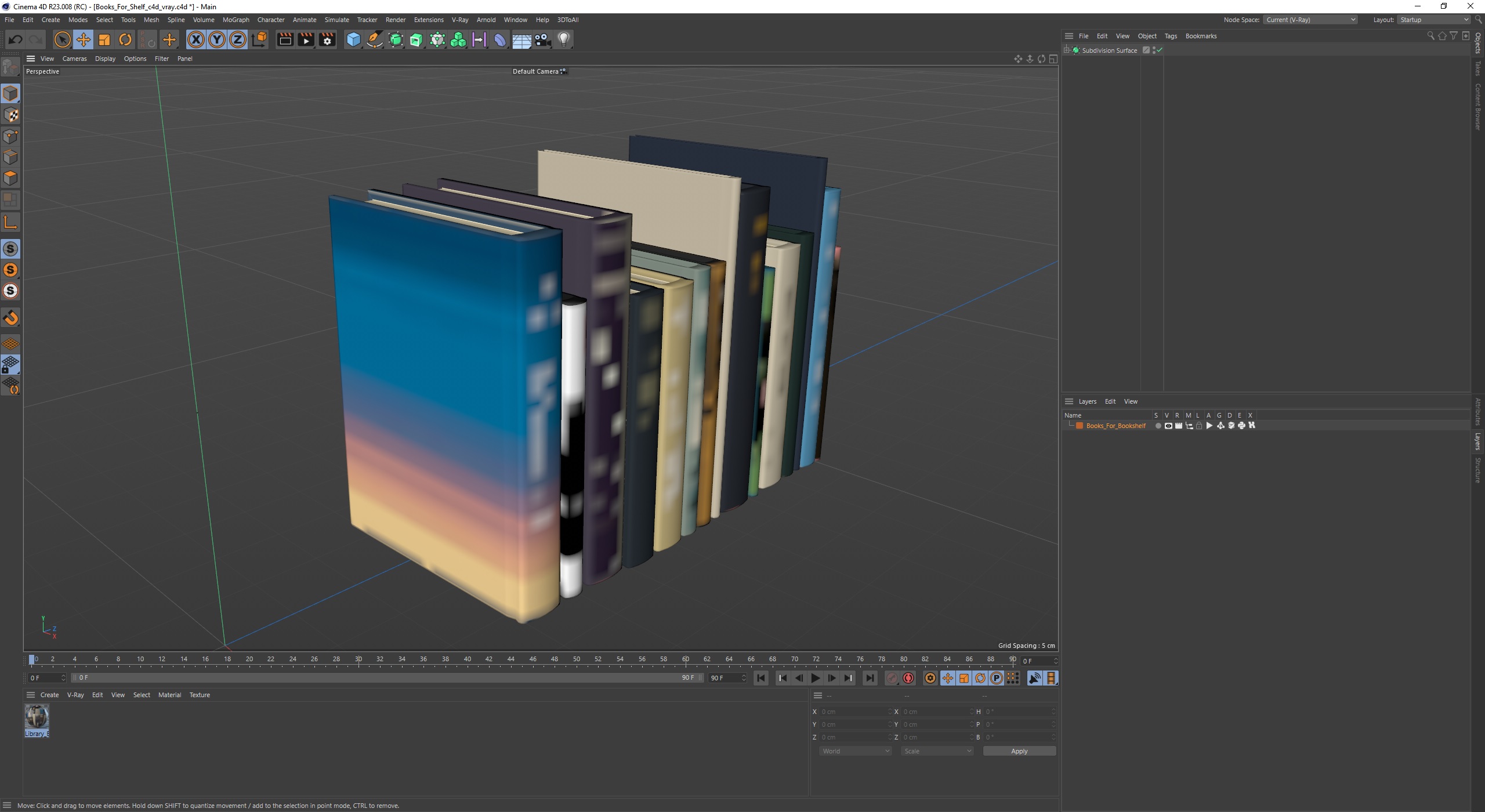Viewport: 1485px width, 812px height.
Task: Click the Record Active Objects button
Action: tap(892, 678)
